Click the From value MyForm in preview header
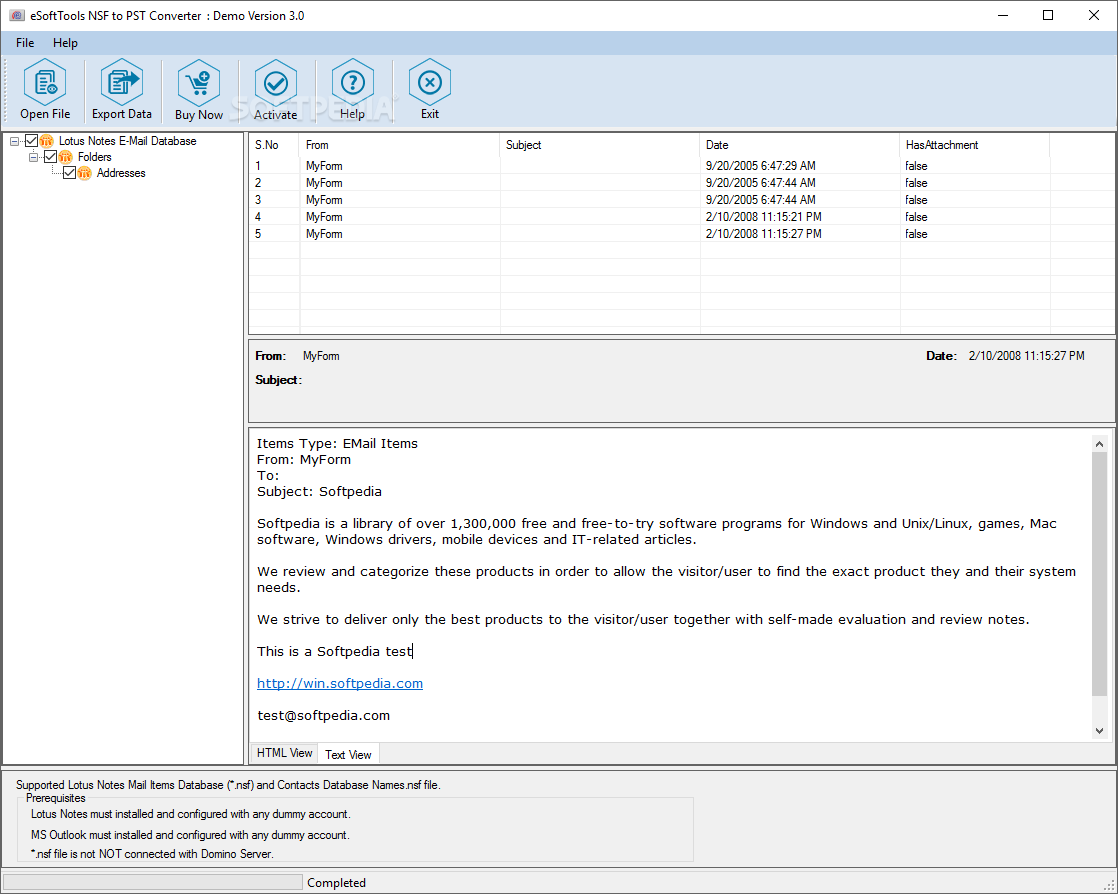The height and width of the screenshot is (894, 1118). point(321,356)
